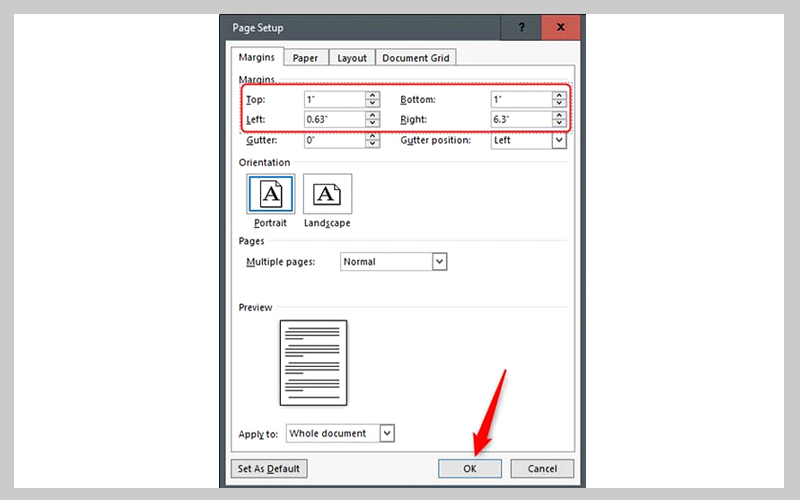Expand the Gutter position dropdown
Screen dimensions: 800x500
pyautogui.click(x=559, y=140)
